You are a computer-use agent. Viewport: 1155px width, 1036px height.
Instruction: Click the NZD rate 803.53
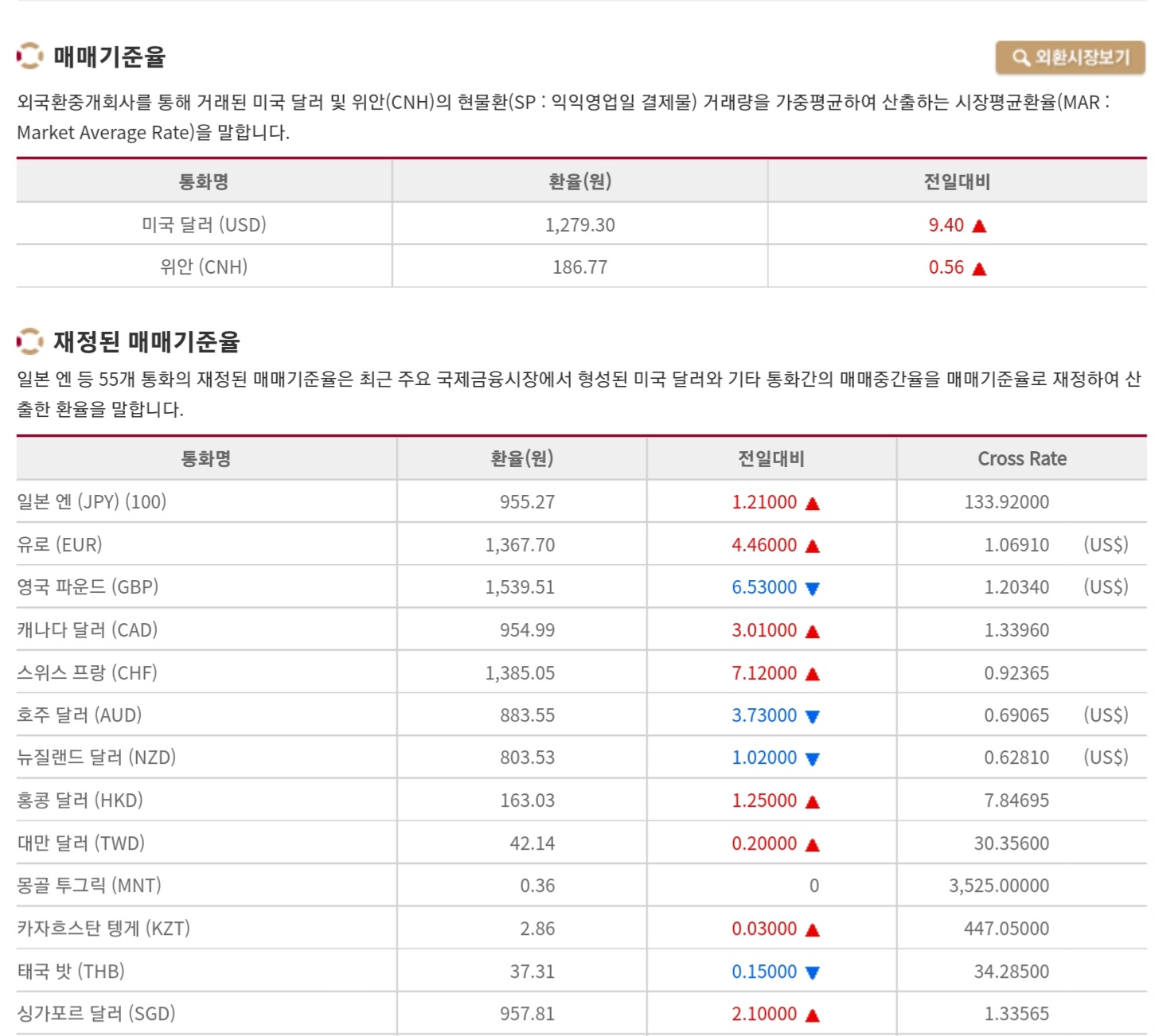527,758
